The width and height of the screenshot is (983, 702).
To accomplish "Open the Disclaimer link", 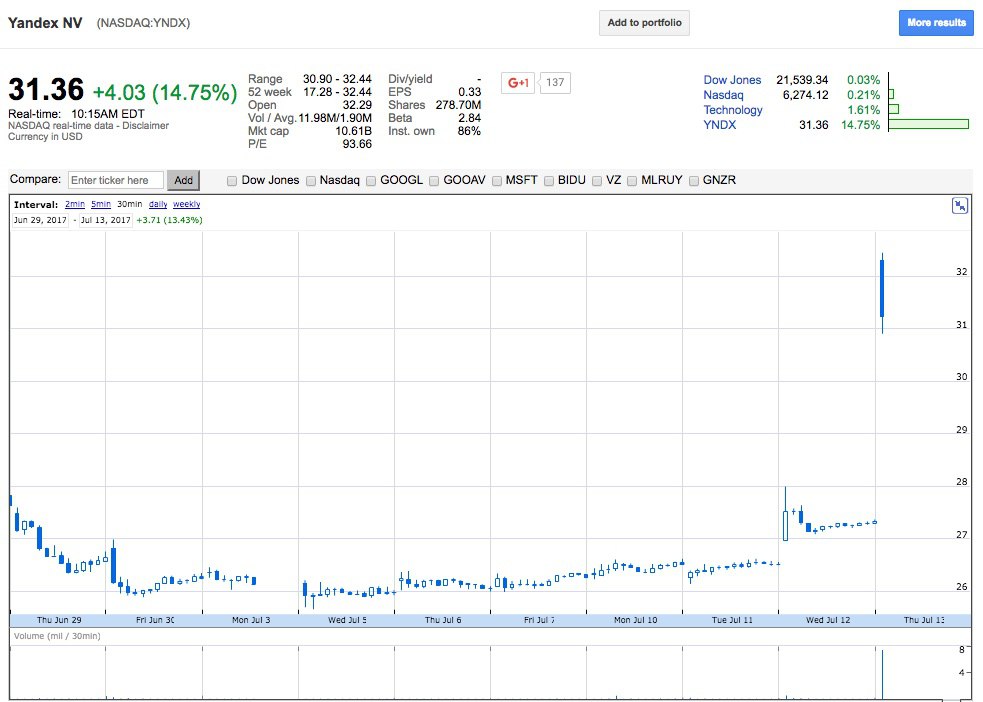I will coord(145,125).
